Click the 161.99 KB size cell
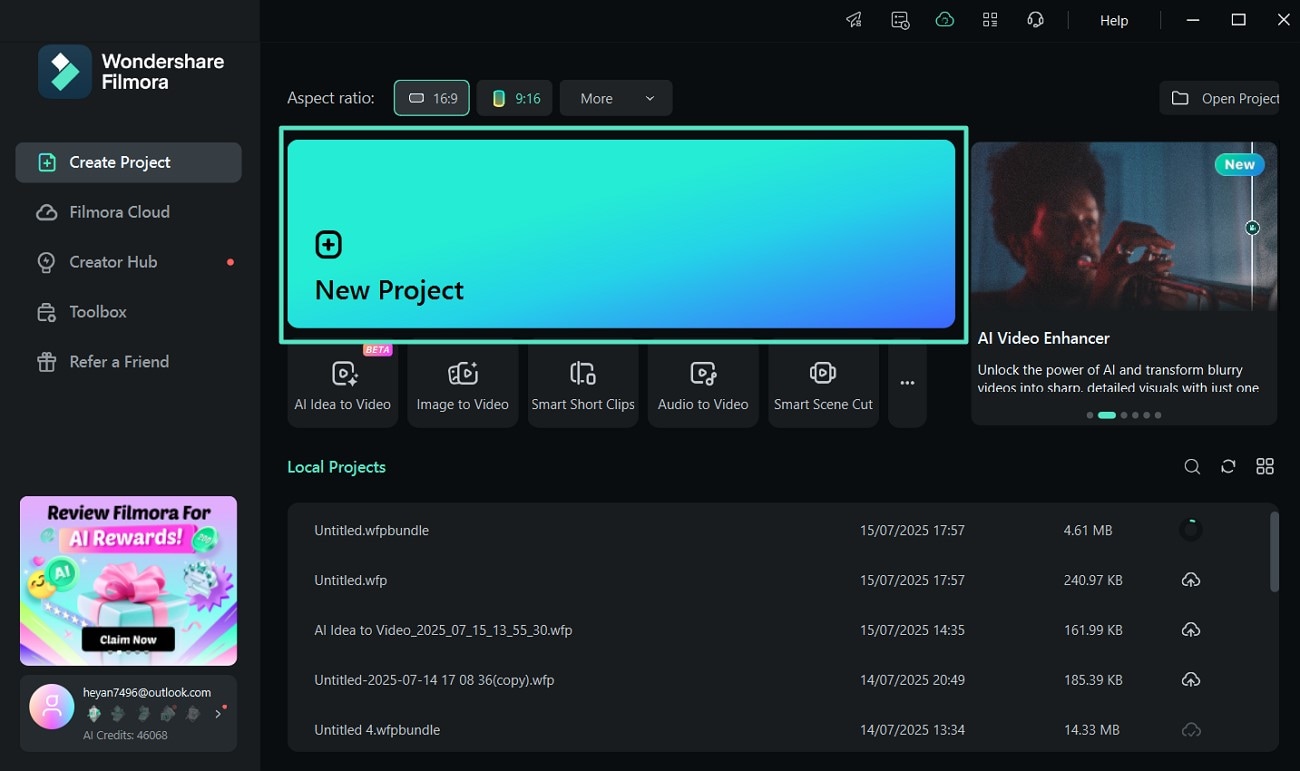Screen dimensions: 1300x771 pos(1093,630)
